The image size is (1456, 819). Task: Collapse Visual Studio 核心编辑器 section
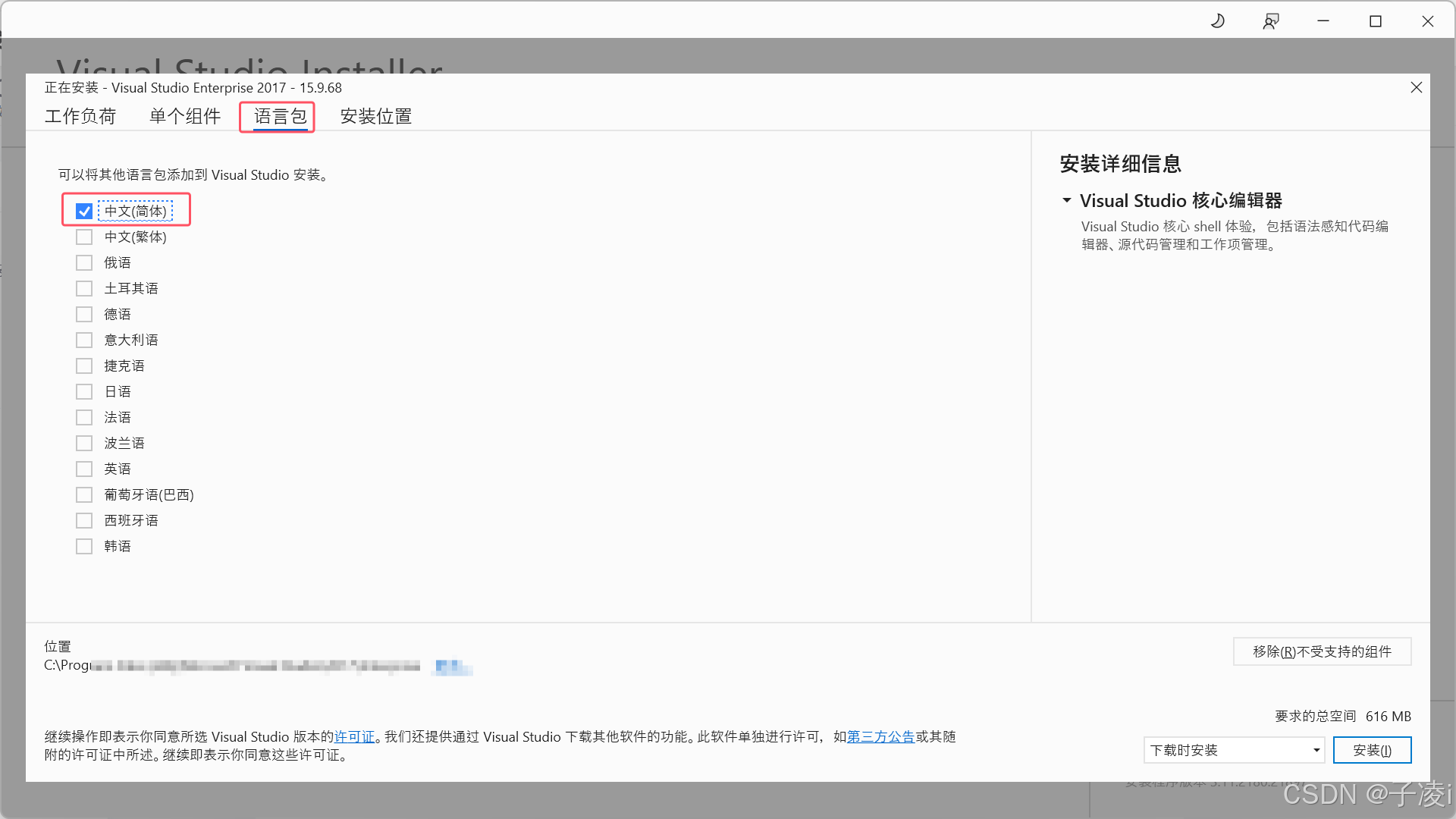1067,201
